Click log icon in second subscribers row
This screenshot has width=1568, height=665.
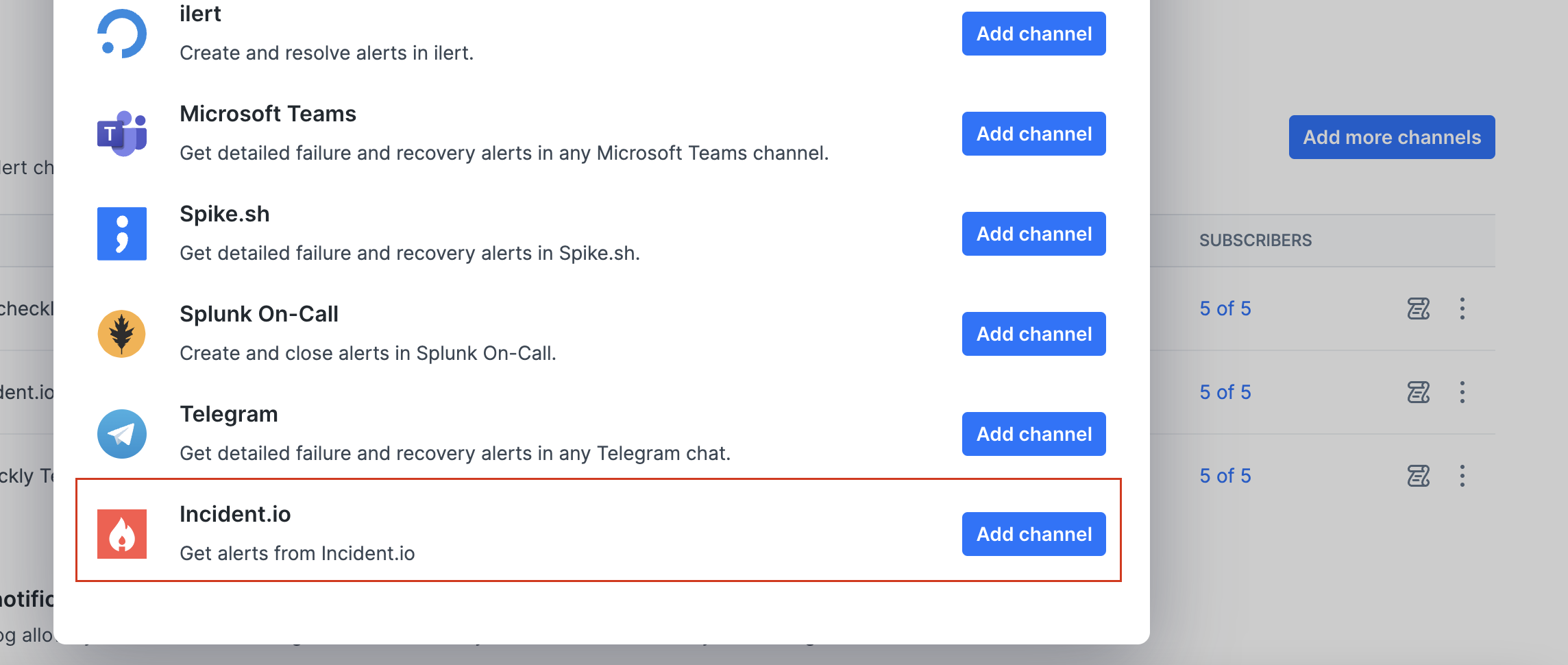(1419, 392)
